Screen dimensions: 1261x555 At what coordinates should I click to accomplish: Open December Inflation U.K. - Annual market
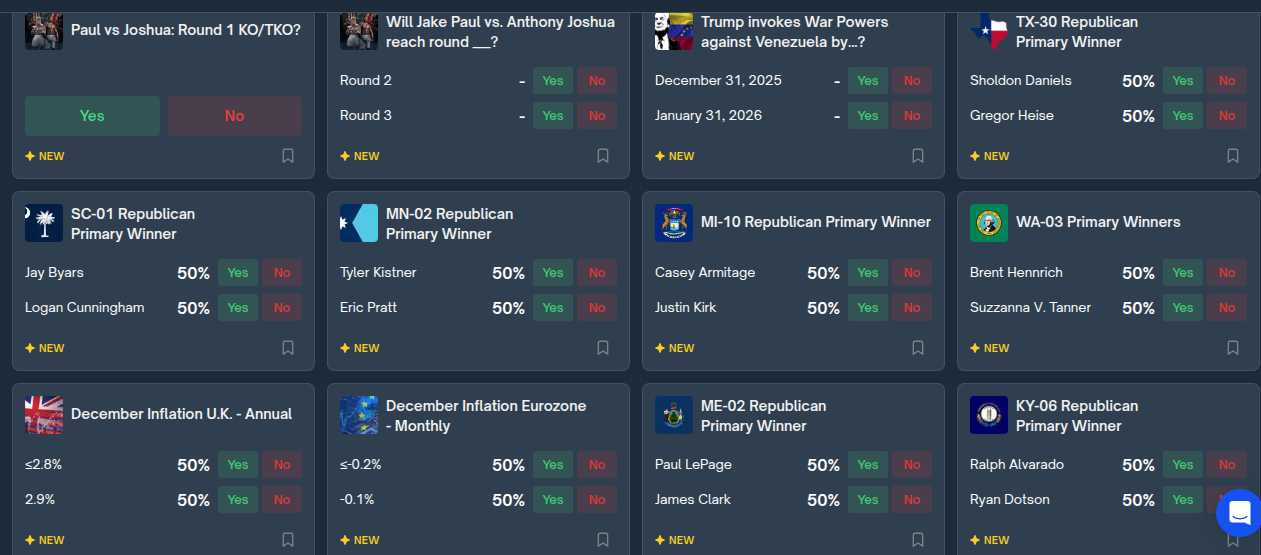tap(181, 414)
